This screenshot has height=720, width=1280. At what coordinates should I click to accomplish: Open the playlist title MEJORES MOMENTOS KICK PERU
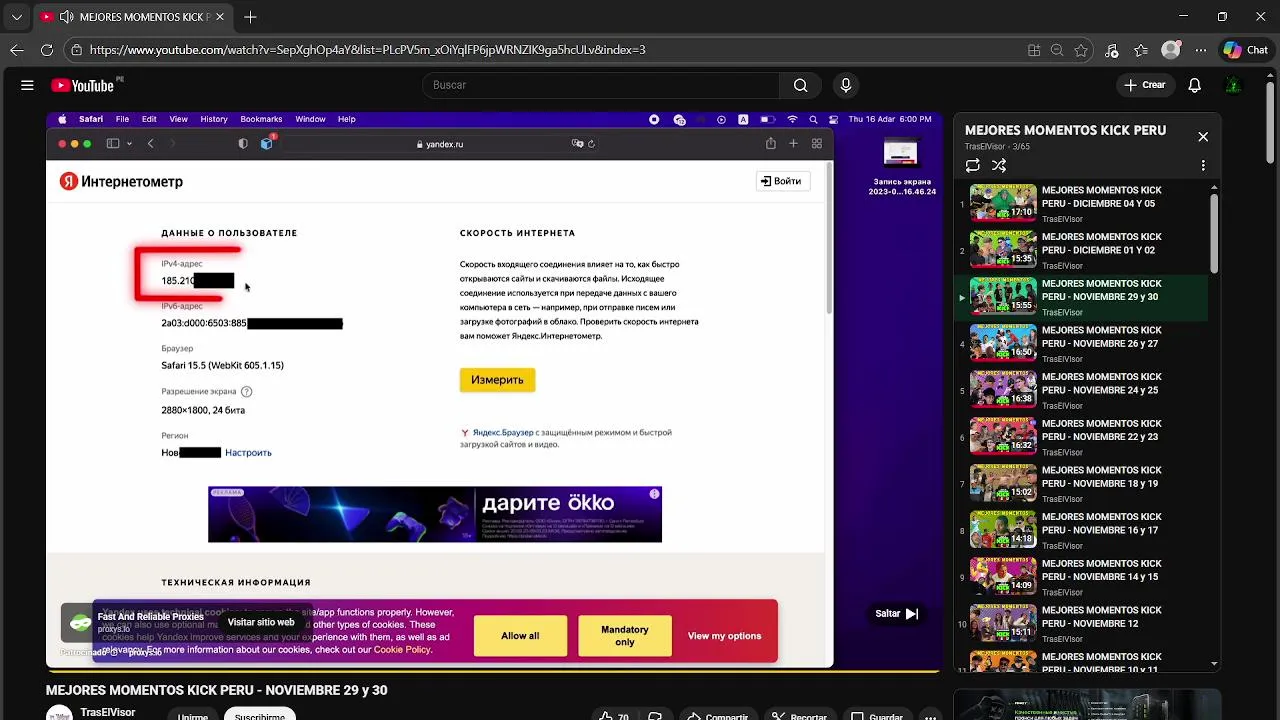pyautogui.click(x=1065, y=131)
